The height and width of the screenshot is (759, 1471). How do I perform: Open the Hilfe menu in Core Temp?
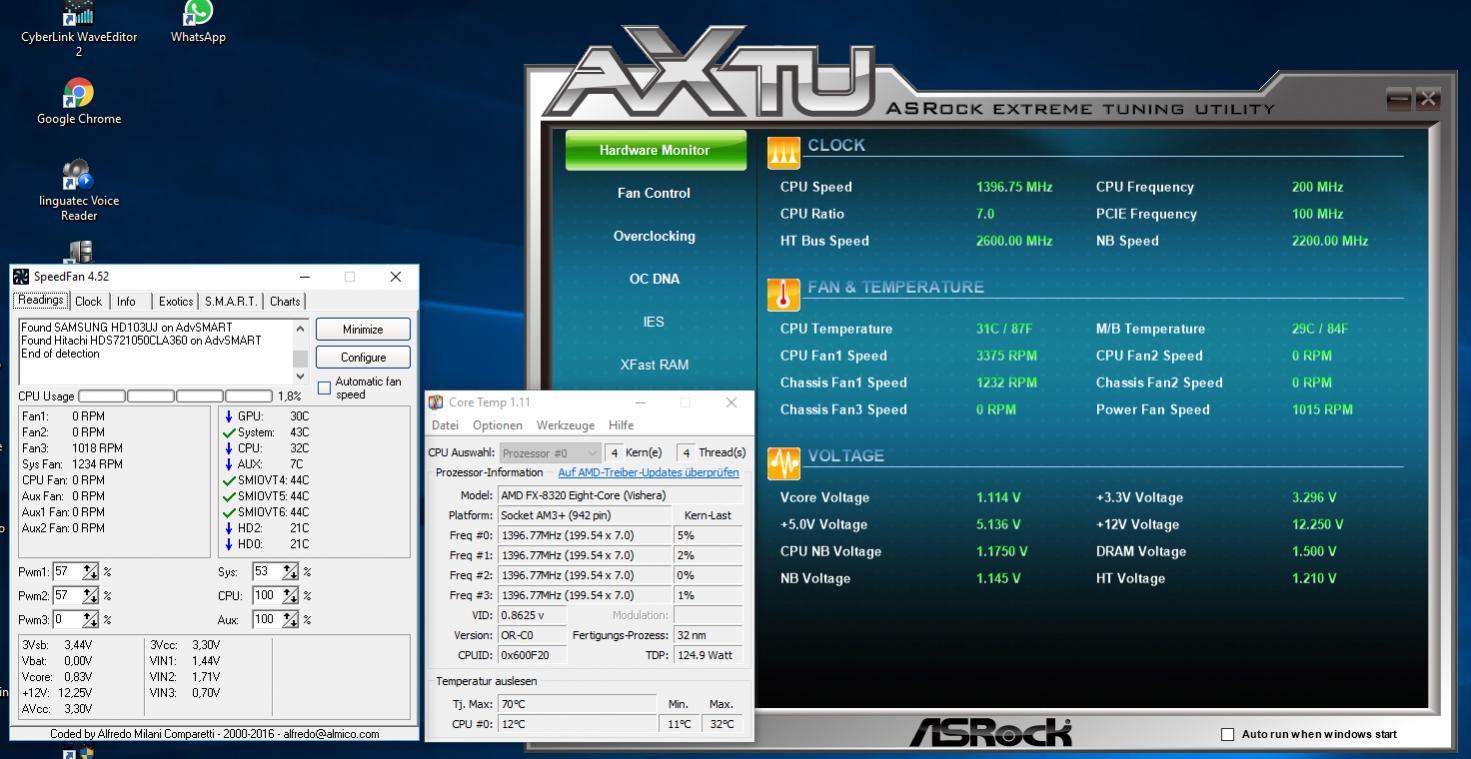click(621, 425)
